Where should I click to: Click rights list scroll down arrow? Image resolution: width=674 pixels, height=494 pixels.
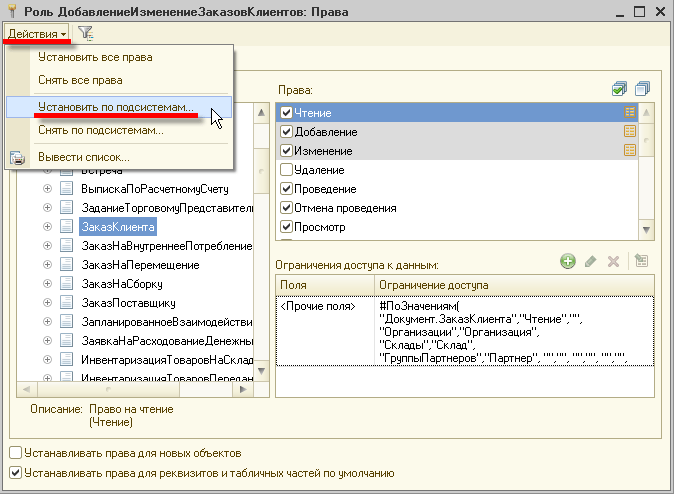[x=646, y=230]
